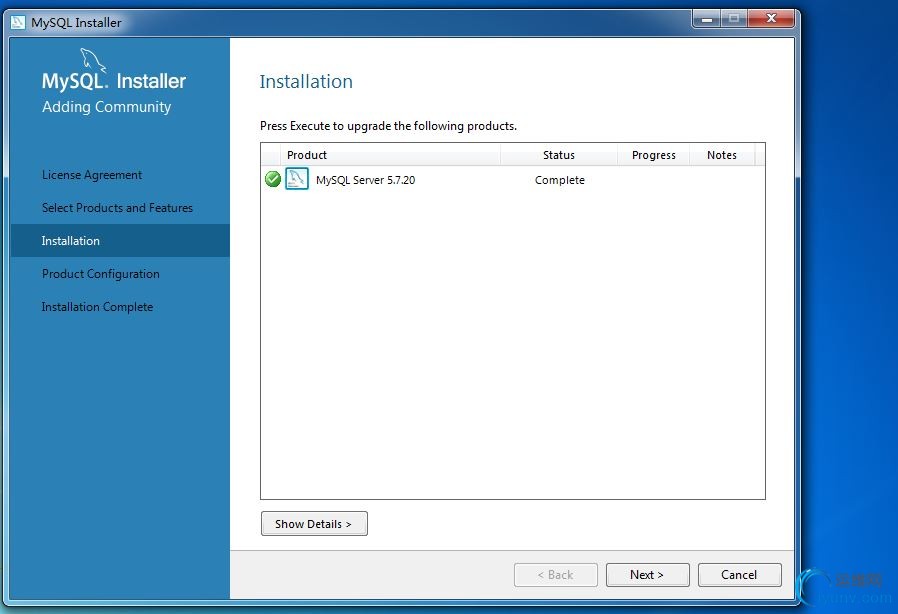Open the License Agreement step
Image resolution: width=898 pixels, height=614 pixels.
point(92,175)
